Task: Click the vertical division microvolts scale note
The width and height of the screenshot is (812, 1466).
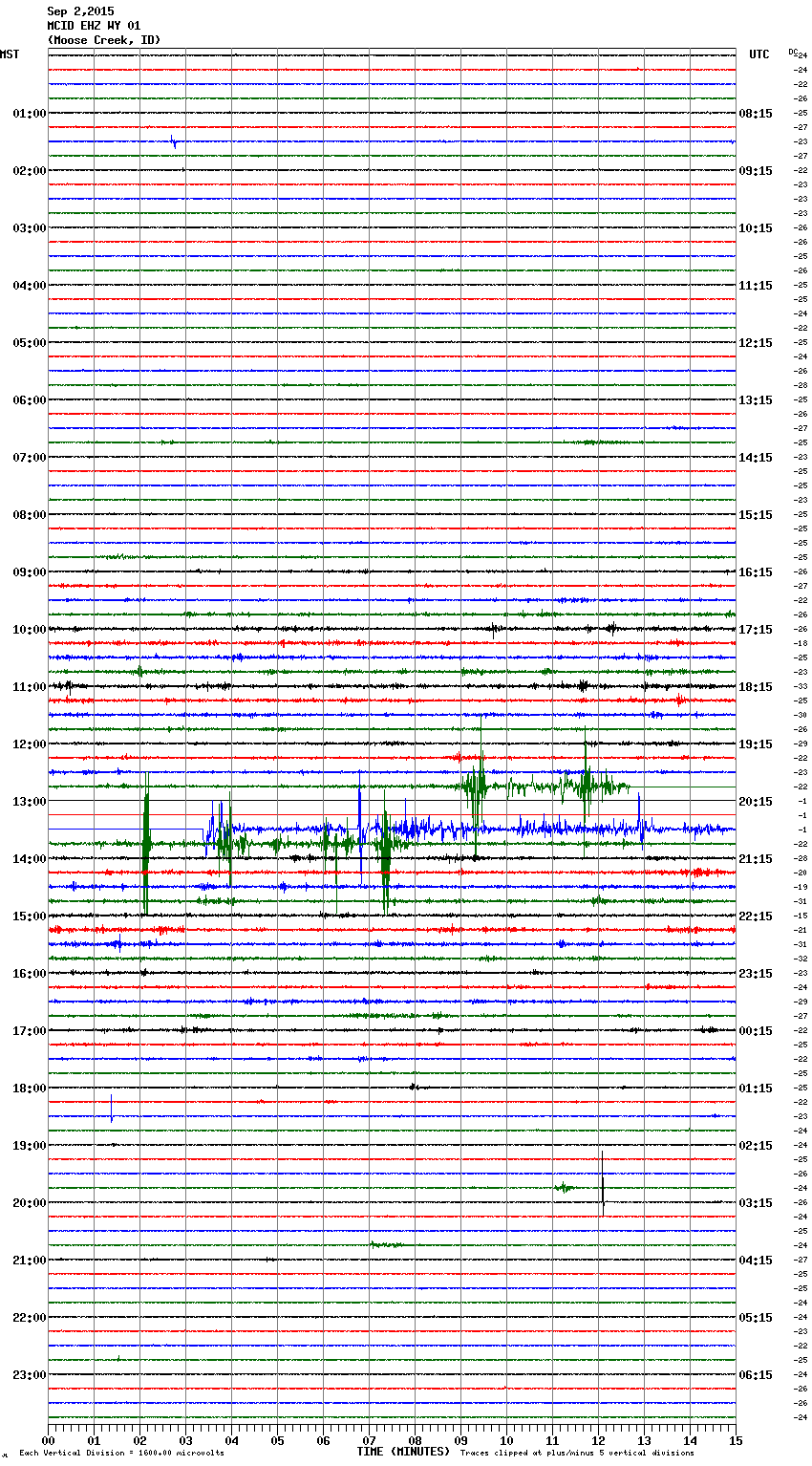Action: [121, 1454]
